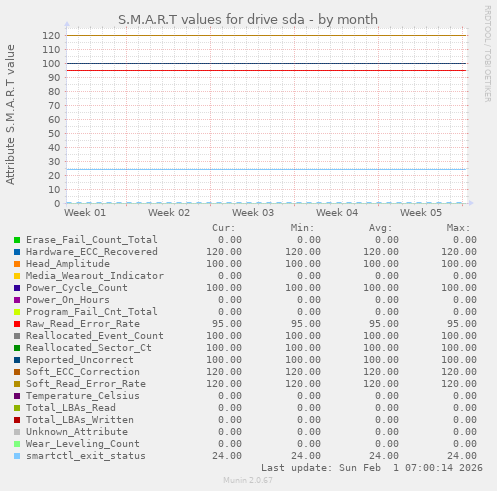Click the 'Hardware_ECC_Recovered' legend label
This screenshot has width=497, height=491.
click(x=92, y=252)
